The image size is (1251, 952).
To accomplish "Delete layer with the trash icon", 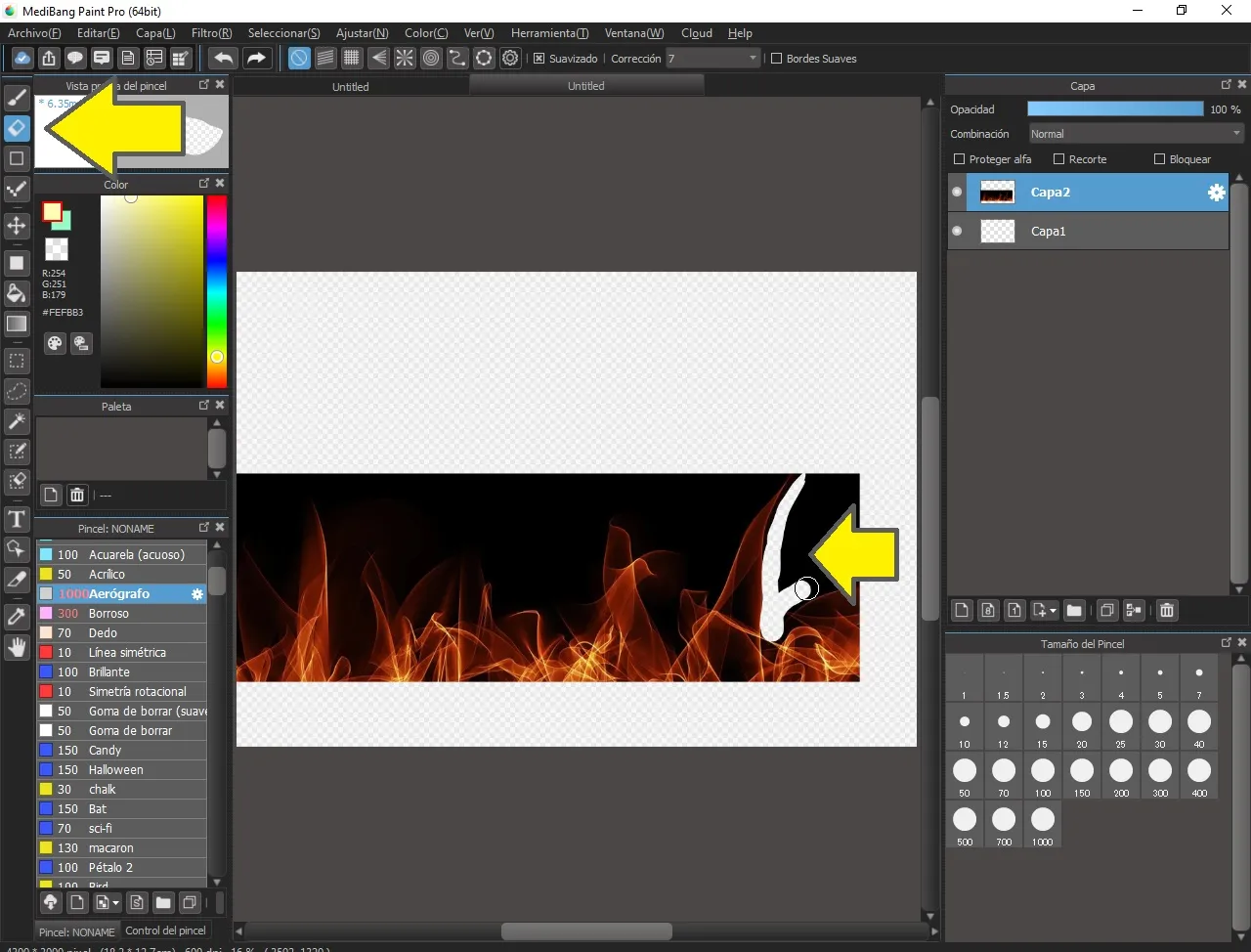I will point(1167,610).
